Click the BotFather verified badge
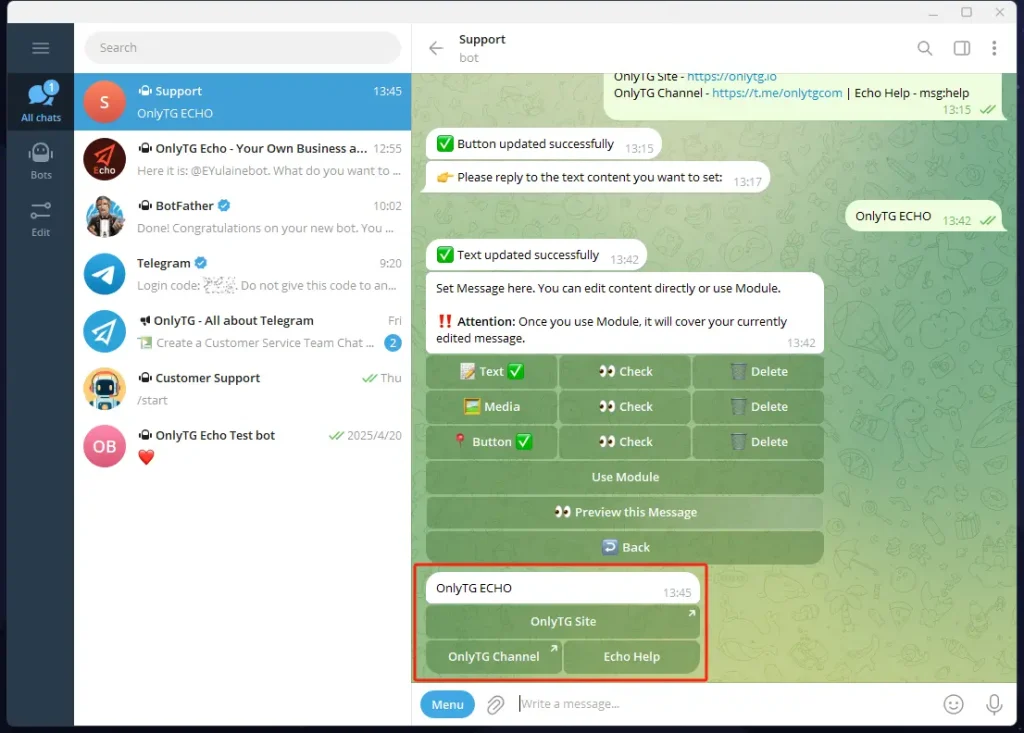This screenshot has height=733, width=1024. (x=224, y=206)
